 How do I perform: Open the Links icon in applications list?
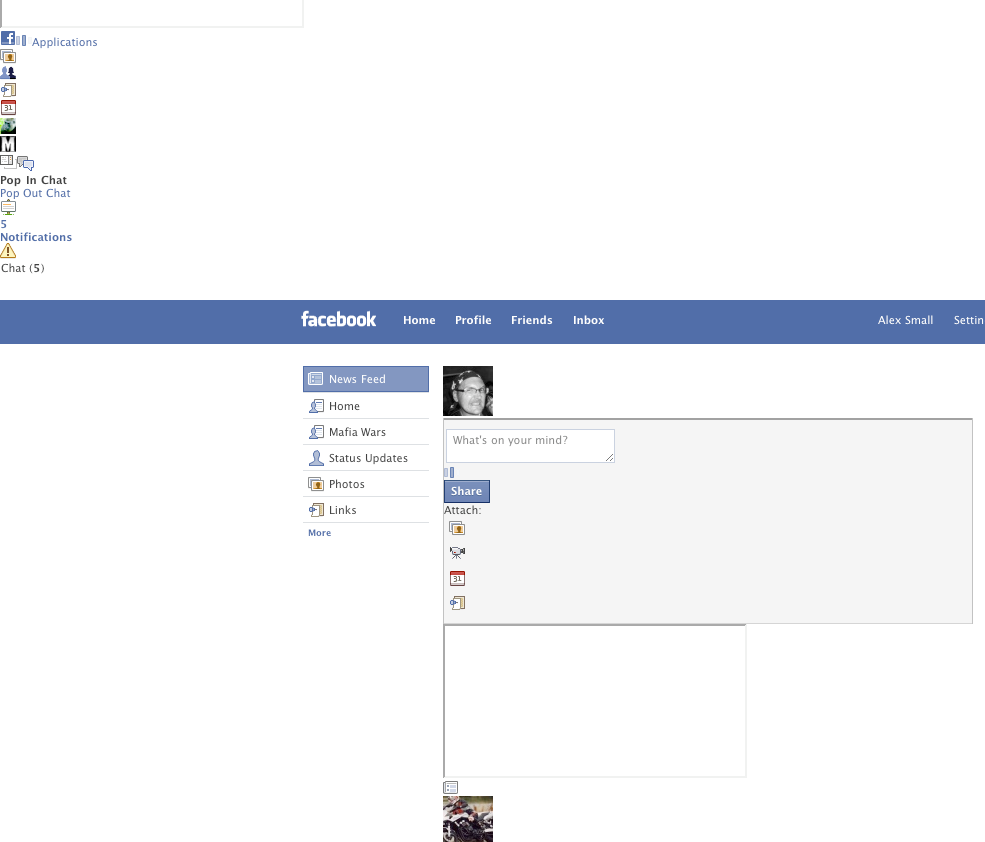[x=8, y=90]
